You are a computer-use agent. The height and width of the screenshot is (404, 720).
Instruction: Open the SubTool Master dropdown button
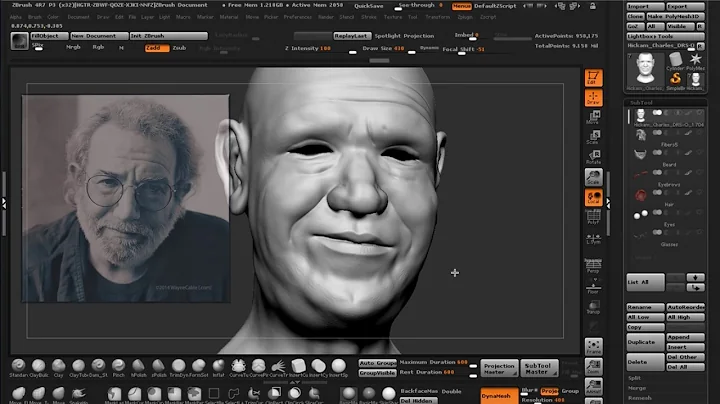coord(538,368)
